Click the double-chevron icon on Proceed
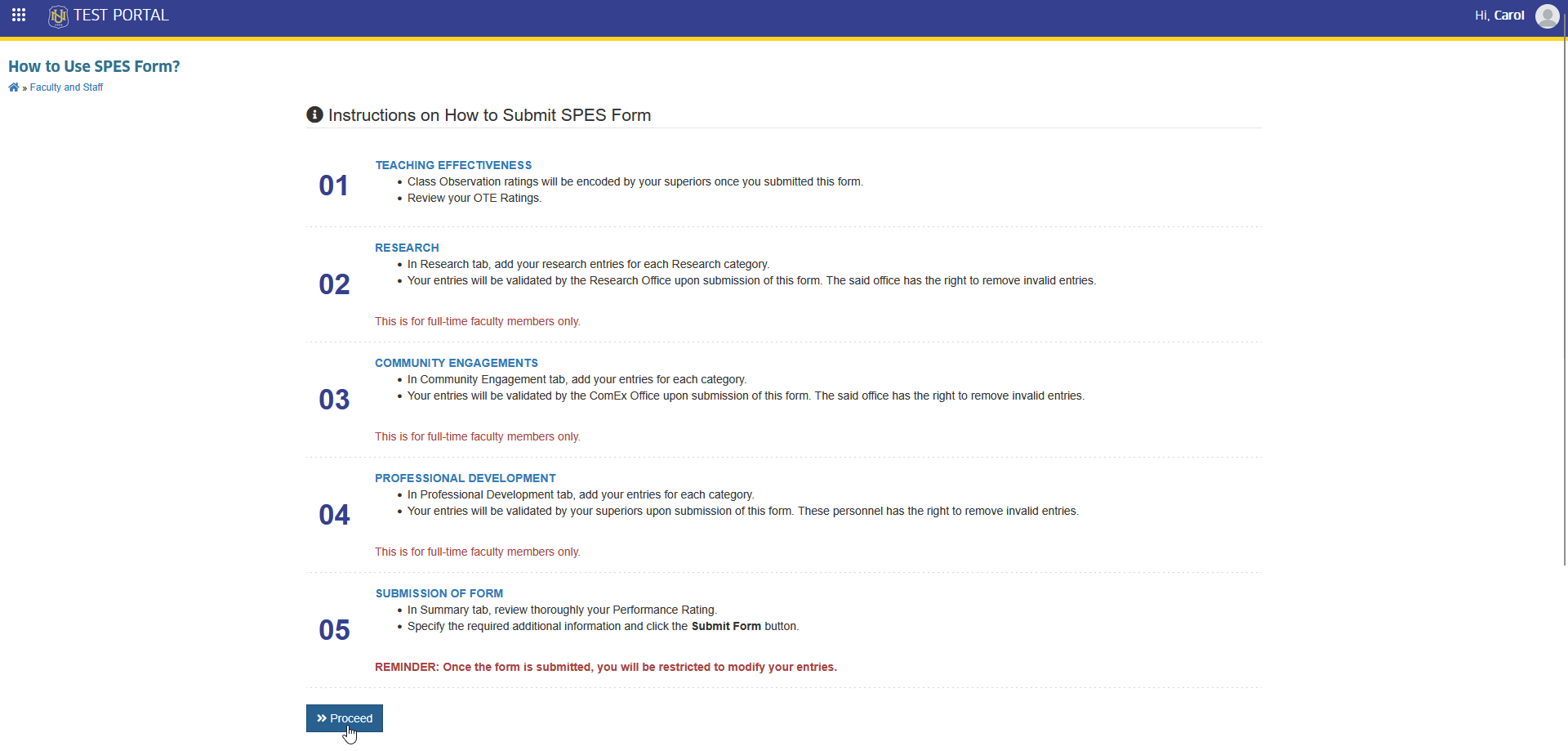Screen dimensions: 1568x751 pos(322,718)
